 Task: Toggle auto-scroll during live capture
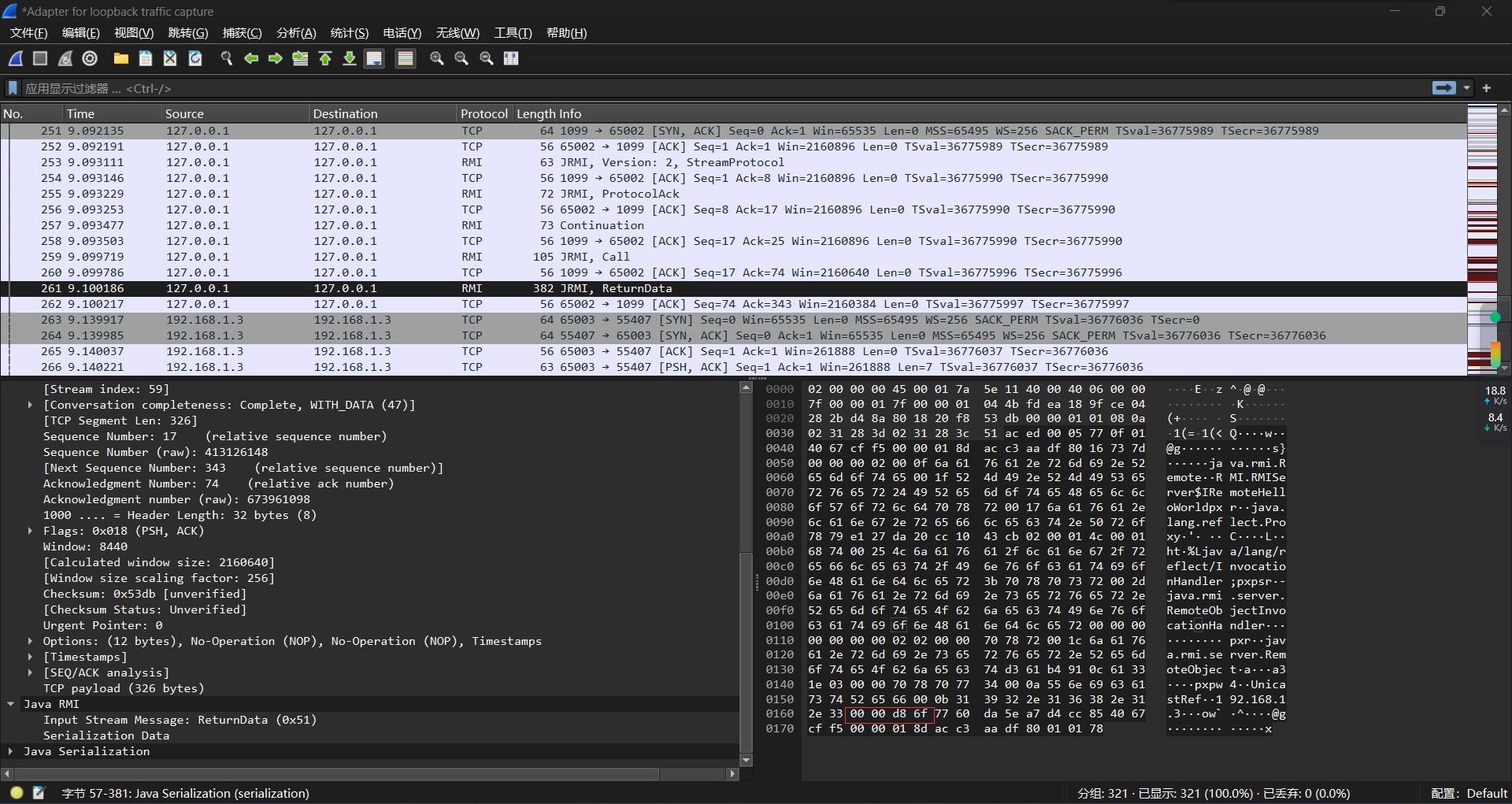click(374, 58)
